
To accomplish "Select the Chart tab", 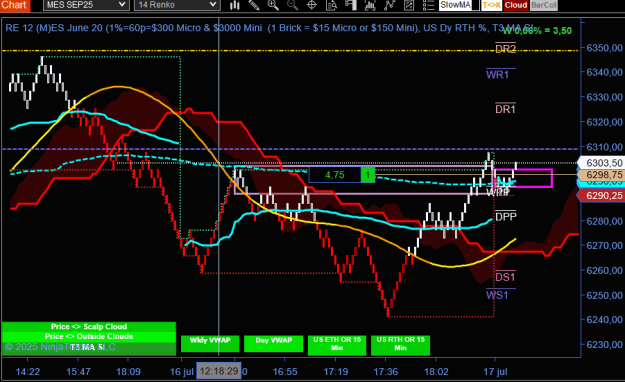I will point(15,5).
